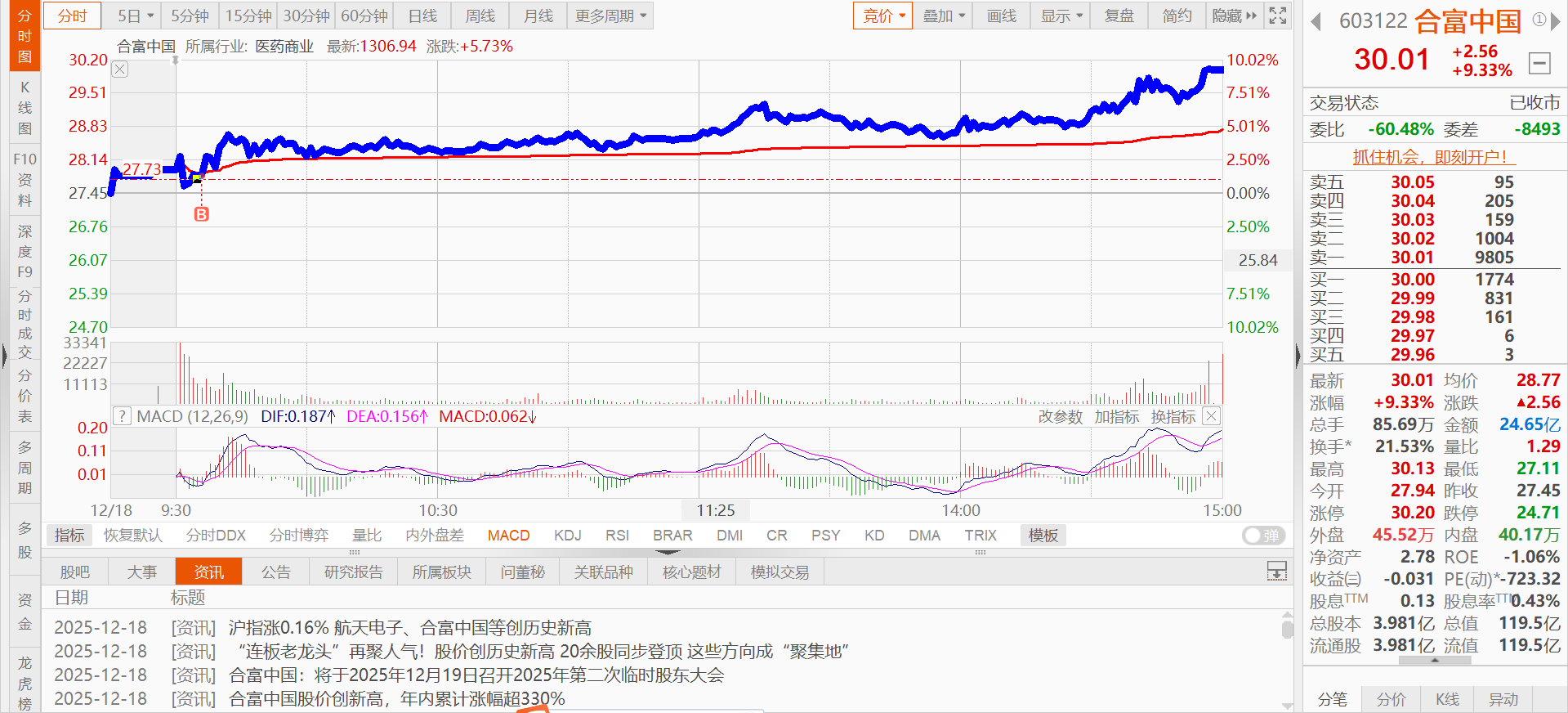
Task: Click 改参数 to edit MACD parameters
Action: (1061, 416)
